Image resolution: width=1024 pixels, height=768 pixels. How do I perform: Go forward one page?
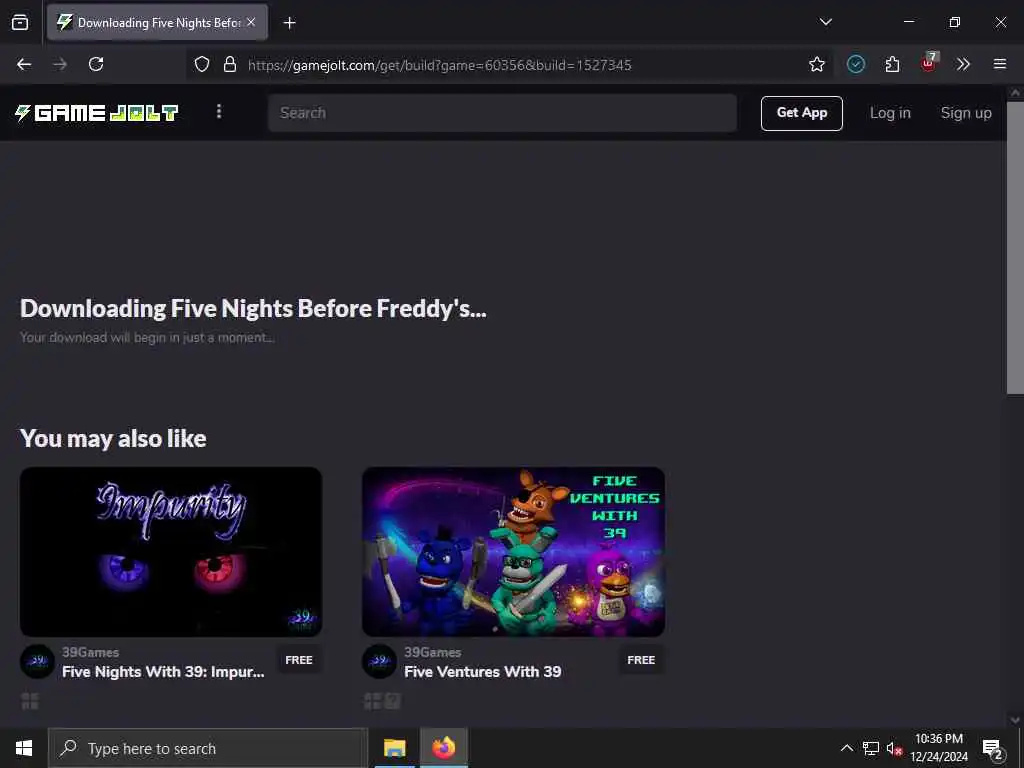[x=60, y=64]
